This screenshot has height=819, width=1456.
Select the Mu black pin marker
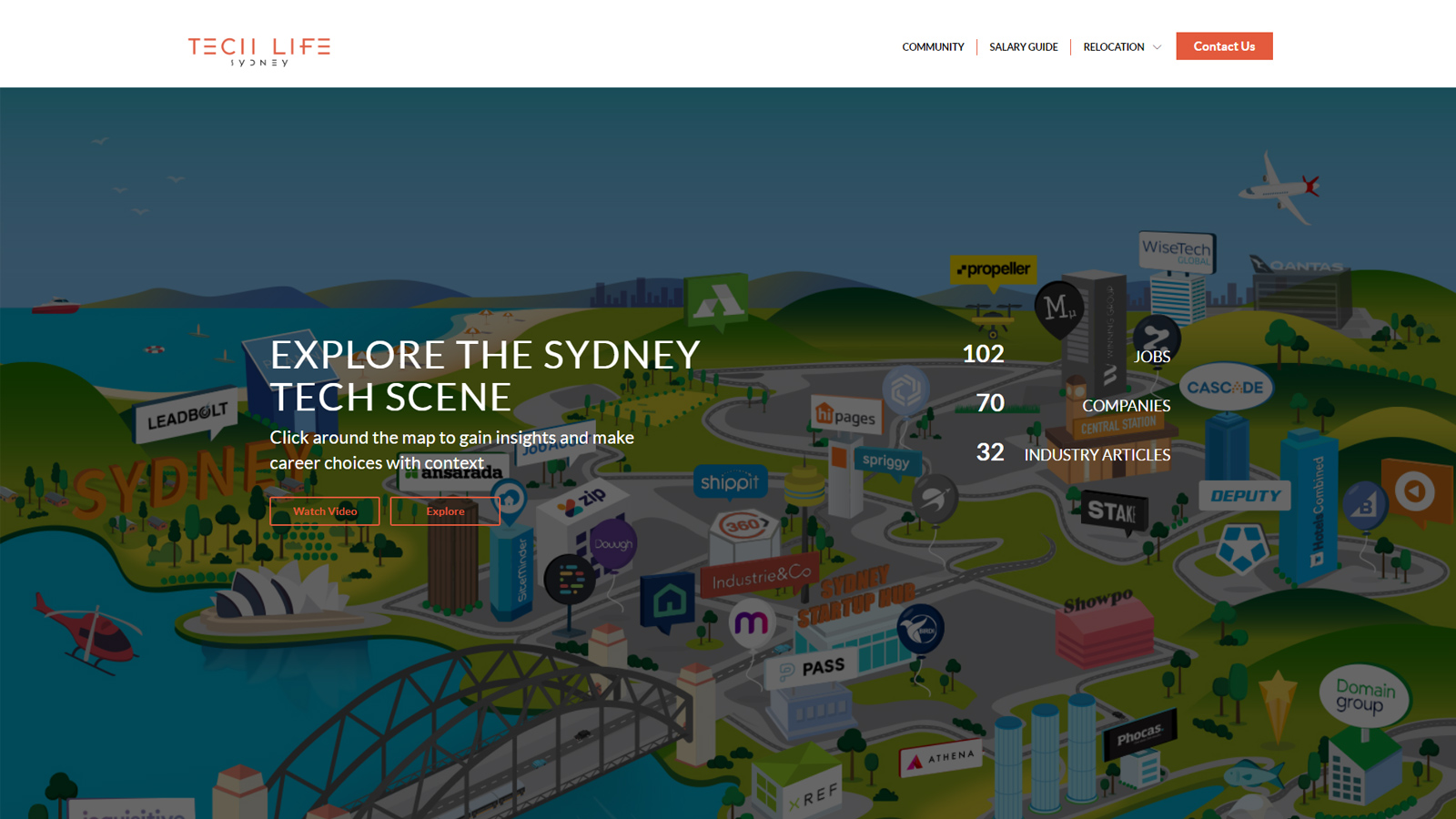point(1059,308)
